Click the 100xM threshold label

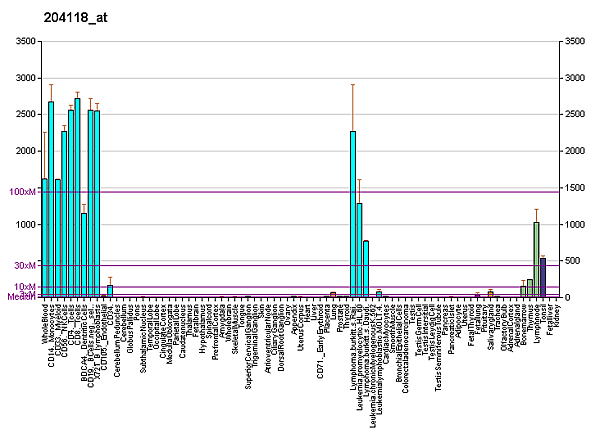click(19, 192)
